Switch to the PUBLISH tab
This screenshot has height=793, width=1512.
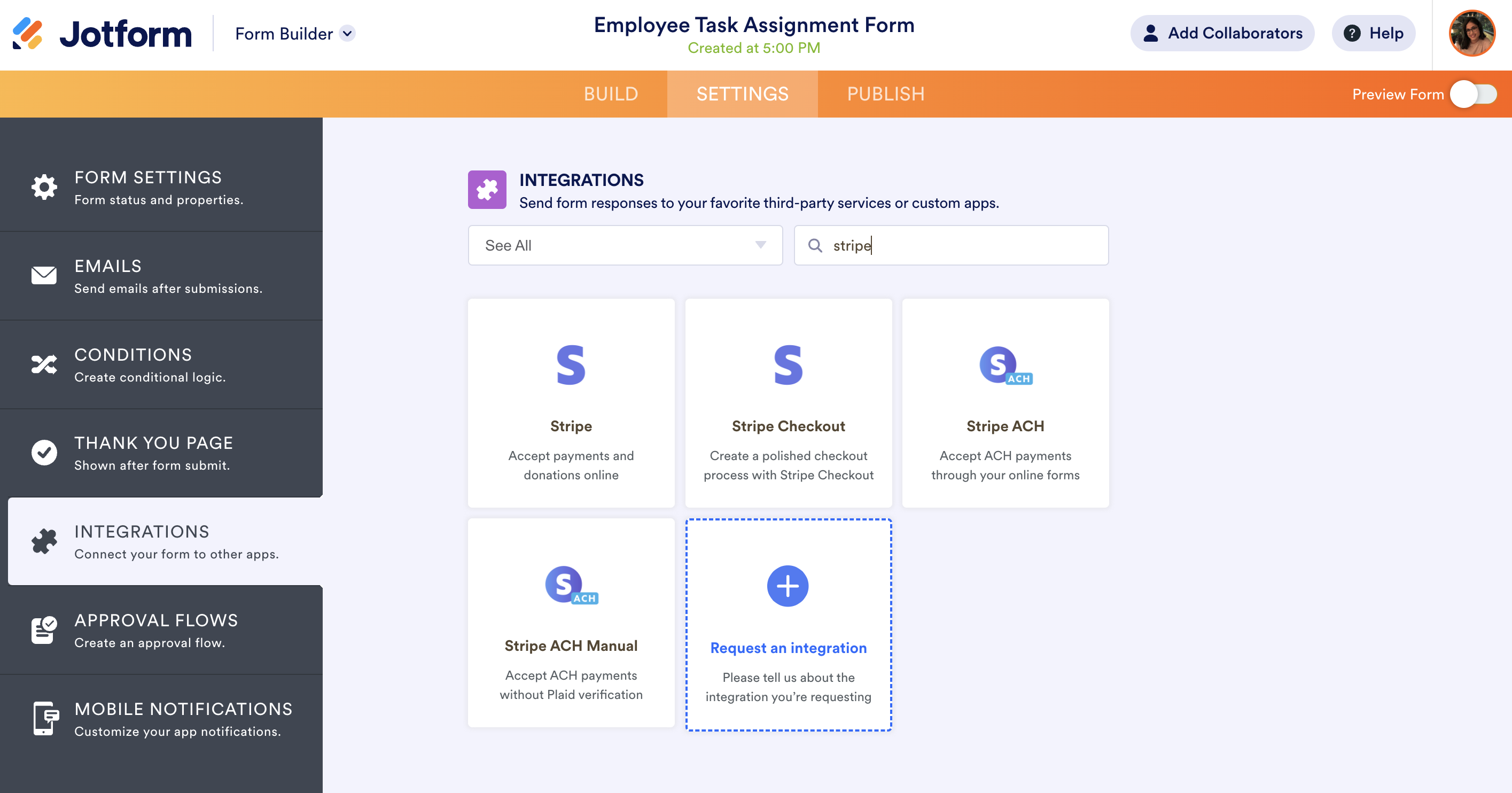[x=885, y=94]
